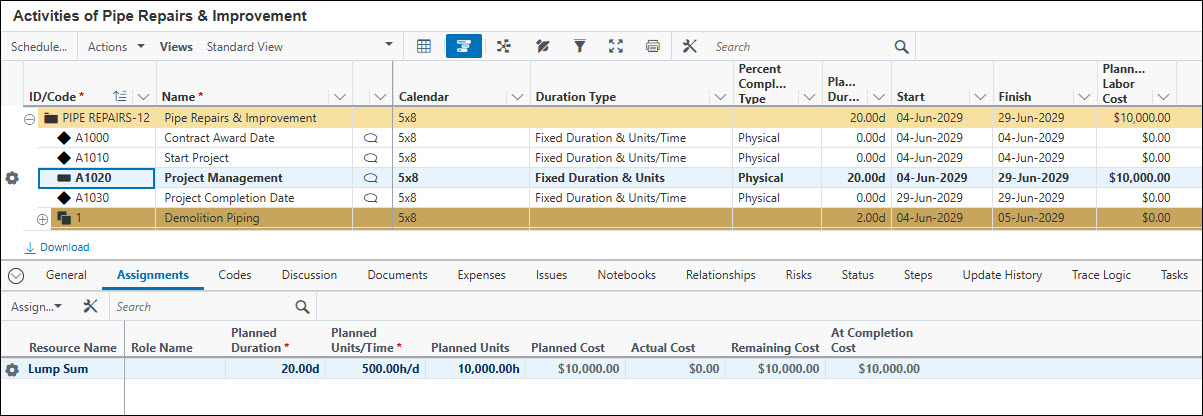Open the Planned Labor Cost column dropdown
This screenshot has width=1203, height=416.
click(x=1163, y=97)
